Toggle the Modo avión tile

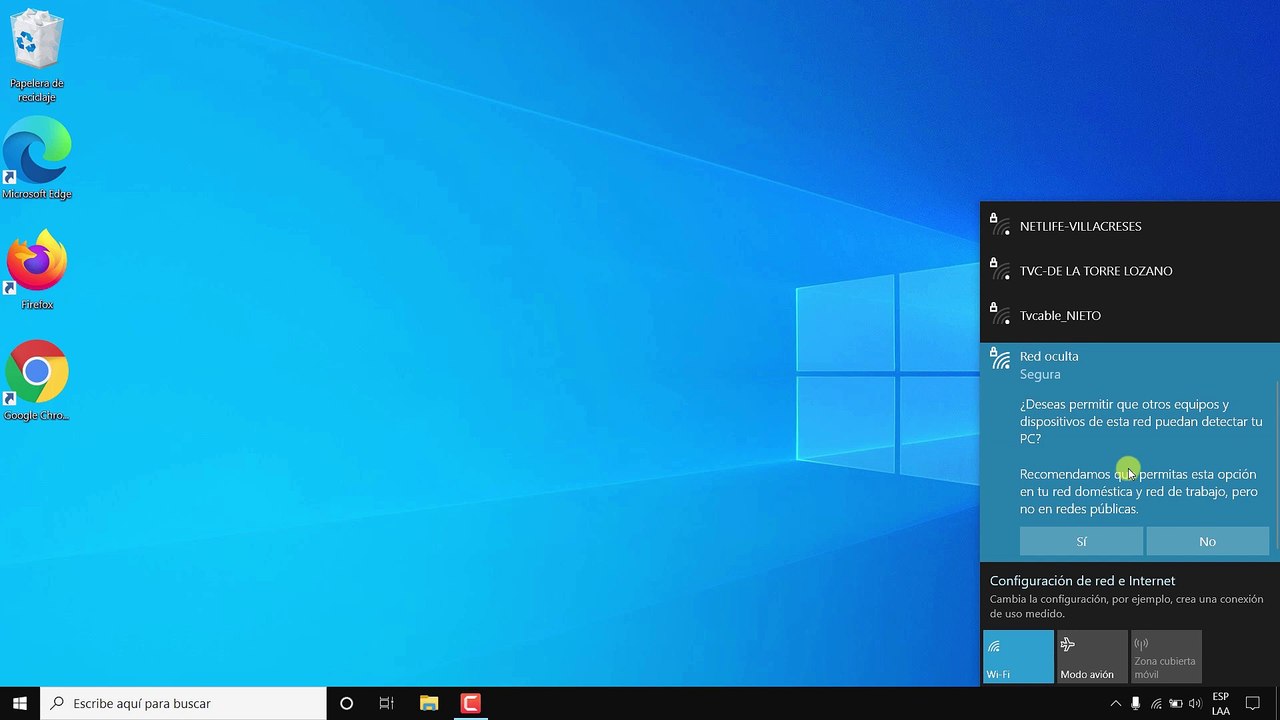pyautogui.click(x=1092, y=656)
